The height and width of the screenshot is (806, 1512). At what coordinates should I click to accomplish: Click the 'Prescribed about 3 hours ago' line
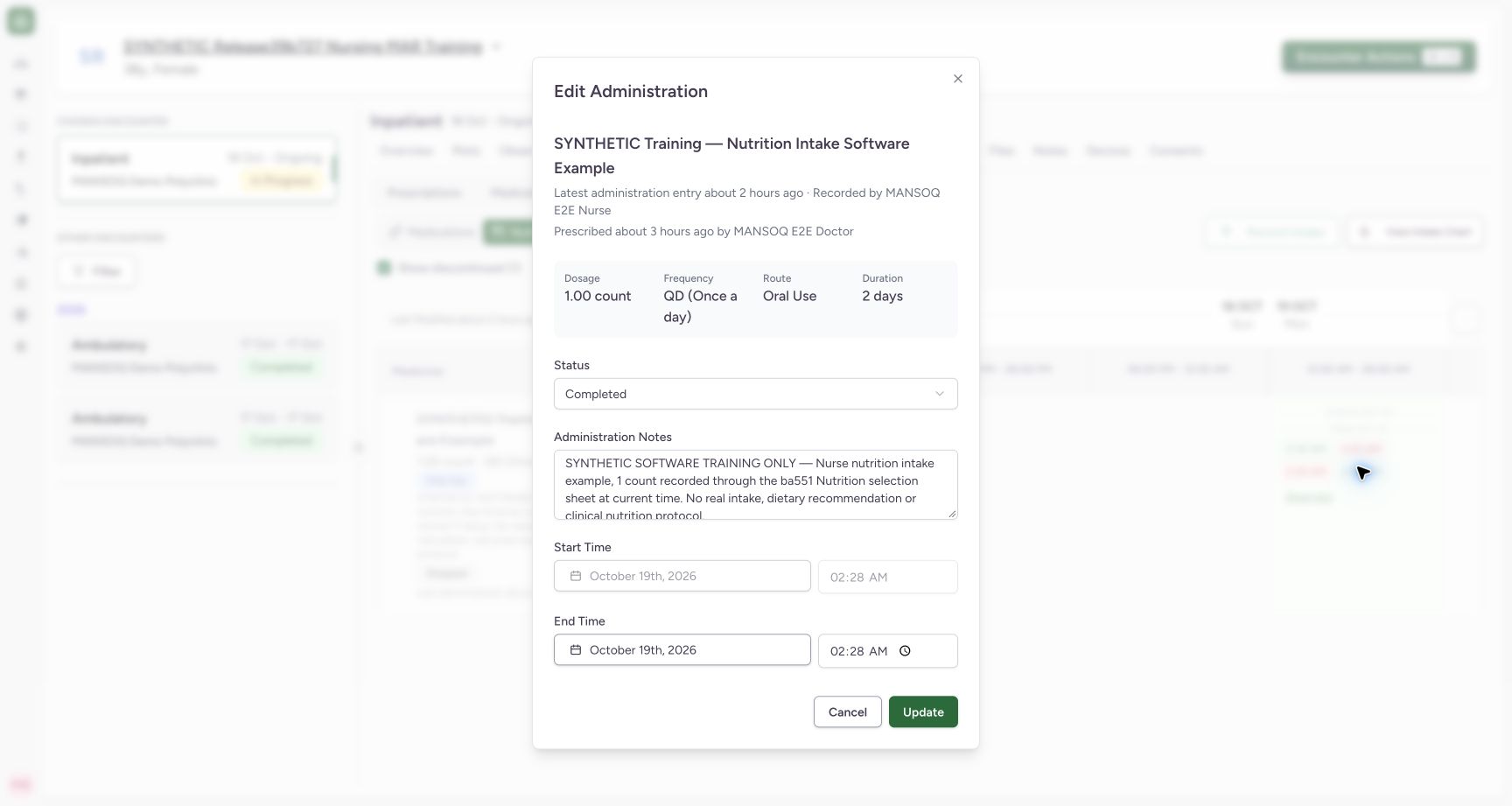(x=703, y=232)
